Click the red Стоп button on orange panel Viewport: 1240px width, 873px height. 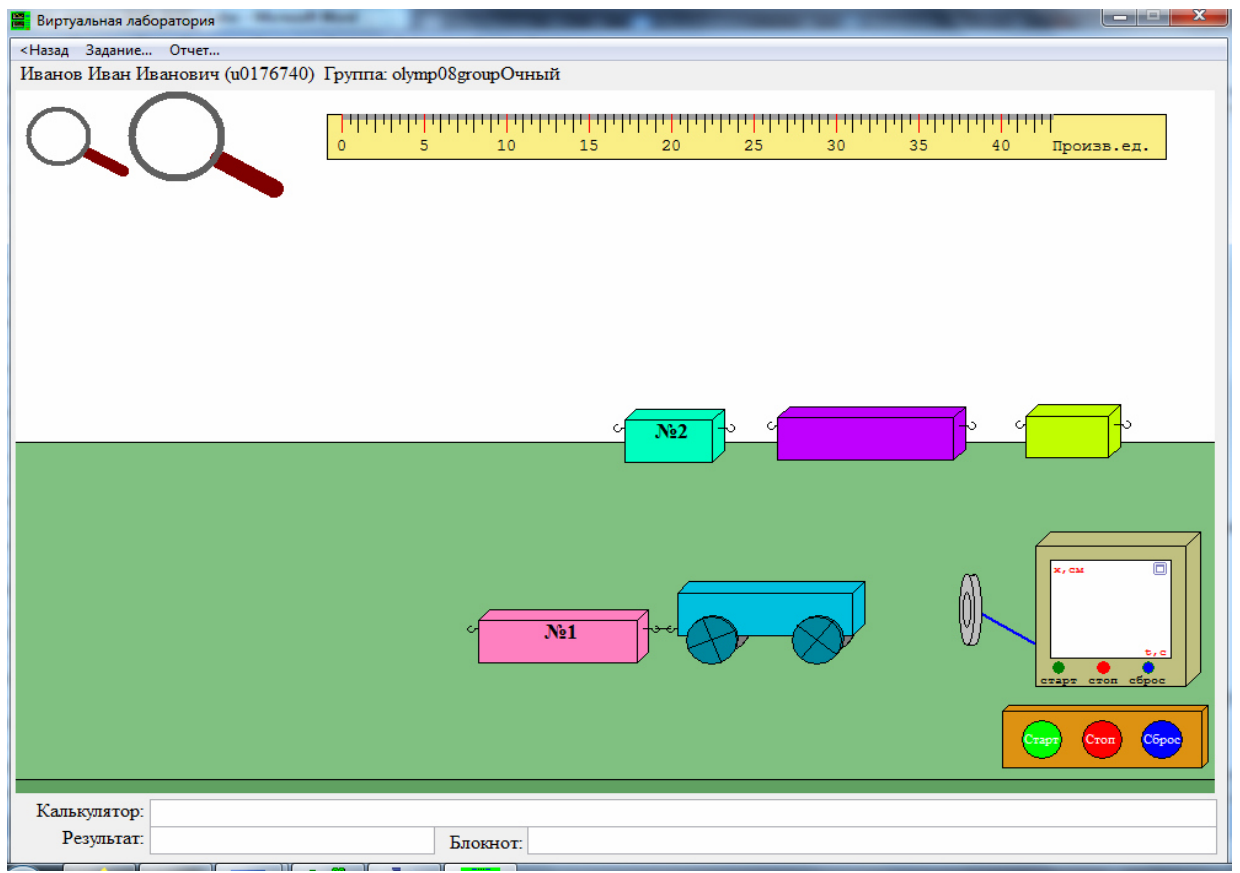point(1101,740)
